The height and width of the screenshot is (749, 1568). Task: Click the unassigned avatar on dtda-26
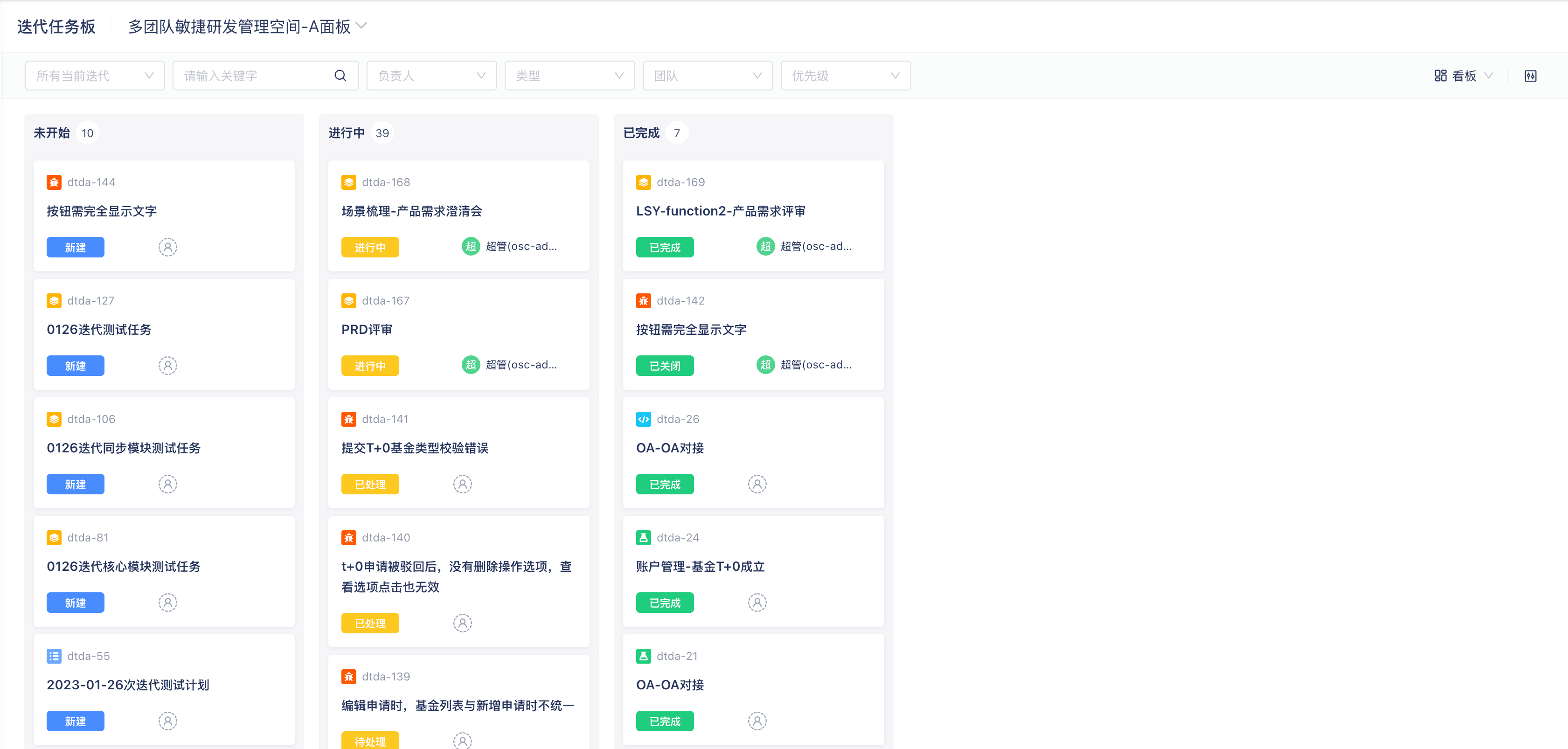coord(757,484)
